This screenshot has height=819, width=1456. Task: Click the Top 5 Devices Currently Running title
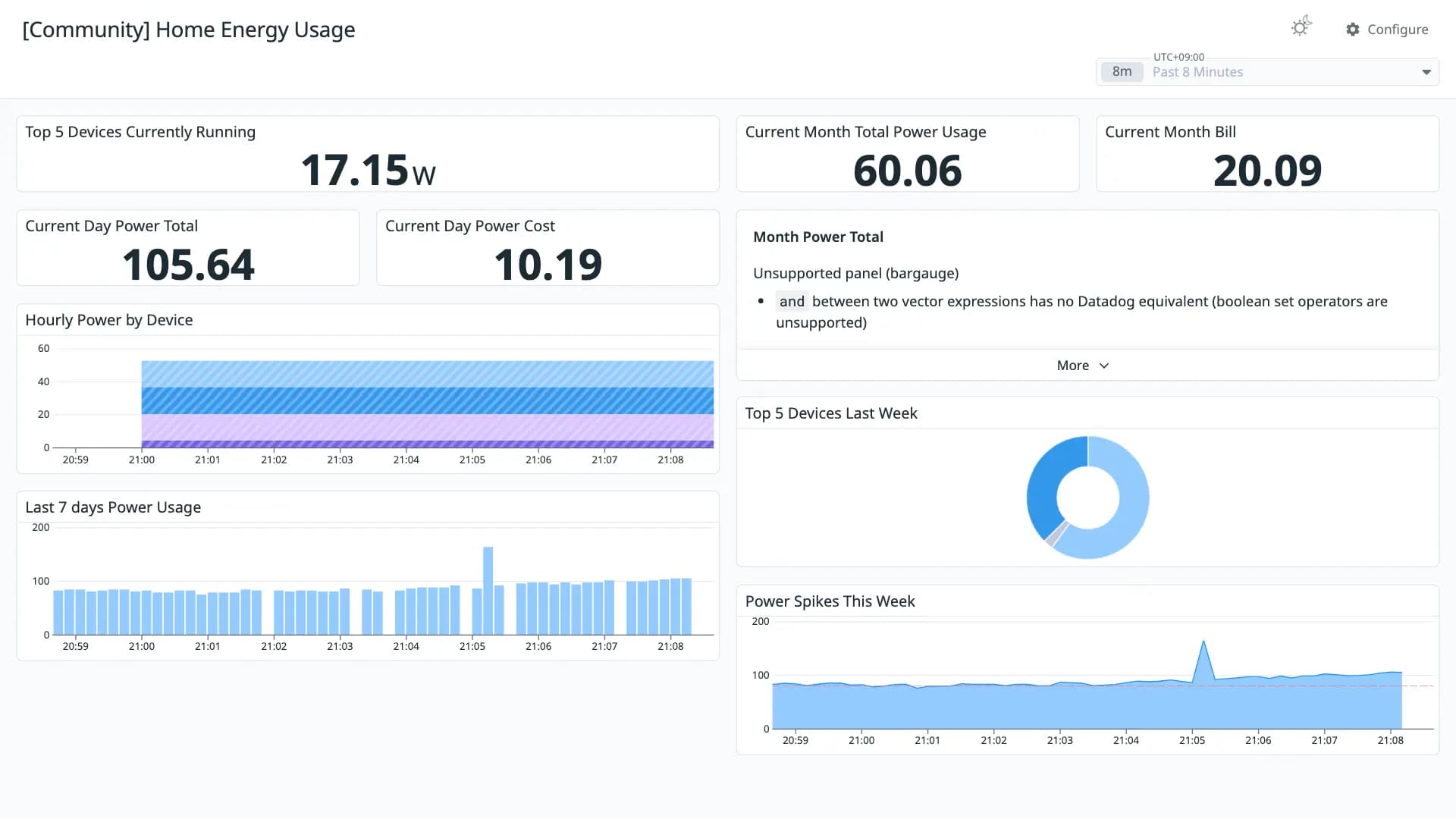coord(140,132)
